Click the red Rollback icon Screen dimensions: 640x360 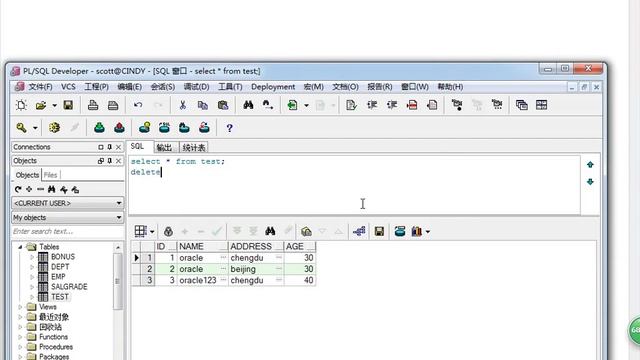[119, 128]
